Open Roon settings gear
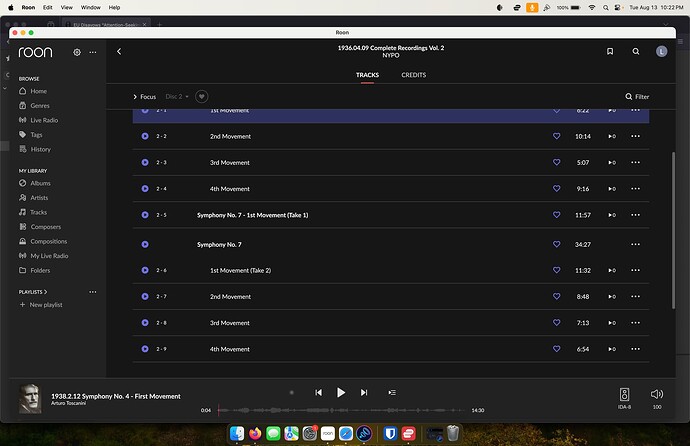This screenshot has width=690, height=446. click(x=77, y=52)
